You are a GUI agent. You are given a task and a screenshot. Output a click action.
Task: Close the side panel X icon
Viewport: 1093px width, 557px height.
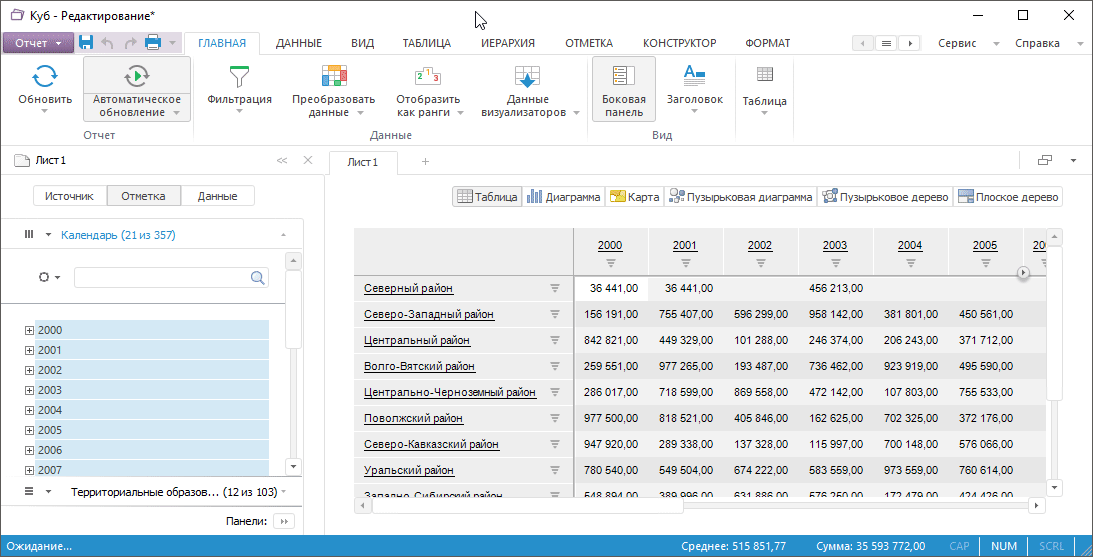(307, 160)
